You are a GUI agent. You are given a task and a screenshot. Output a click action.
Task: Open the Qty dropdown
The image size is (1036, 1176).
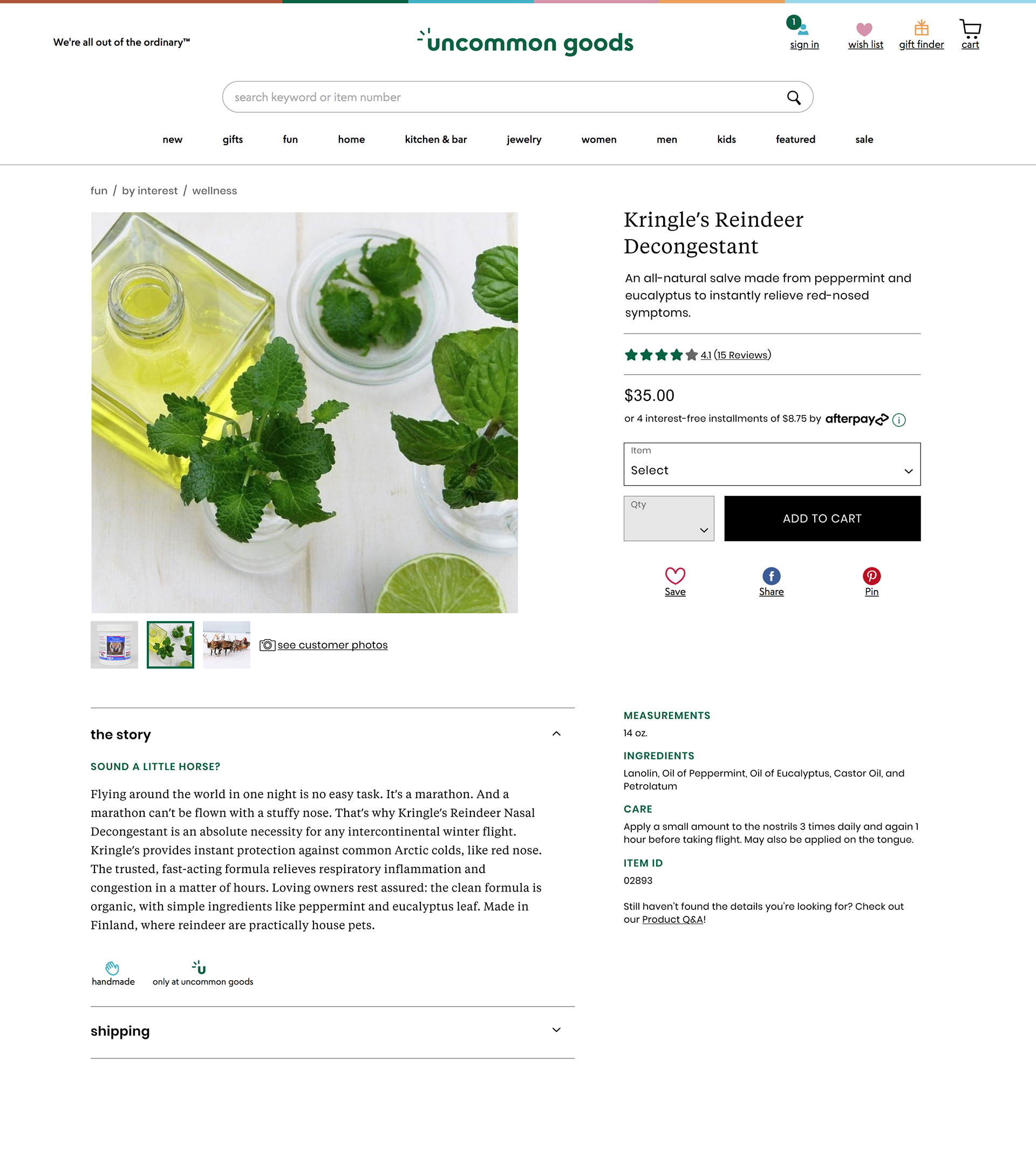[669, 519]
